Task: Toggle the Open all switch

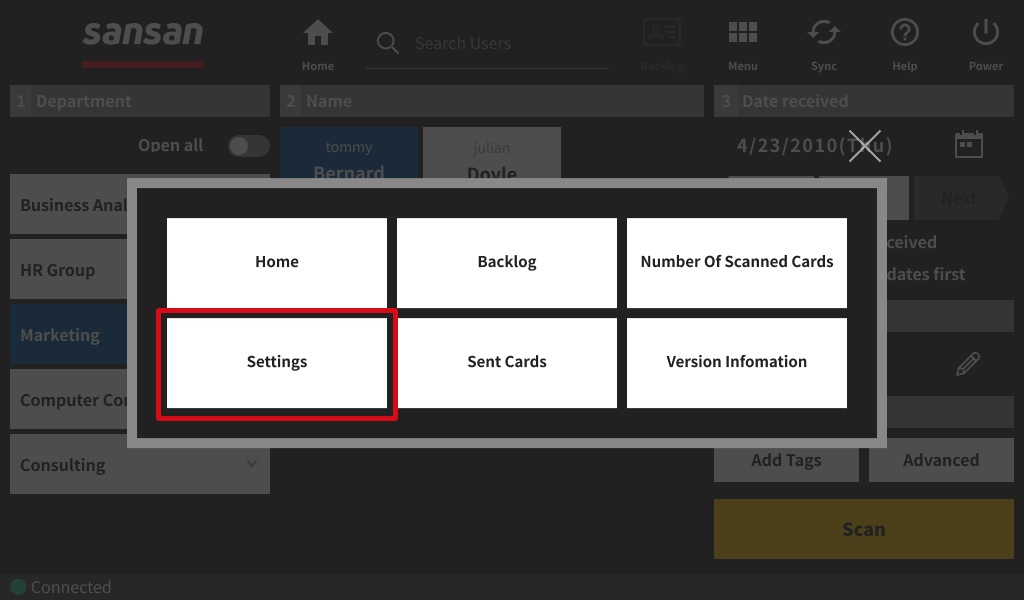Action: coord(248,146)
